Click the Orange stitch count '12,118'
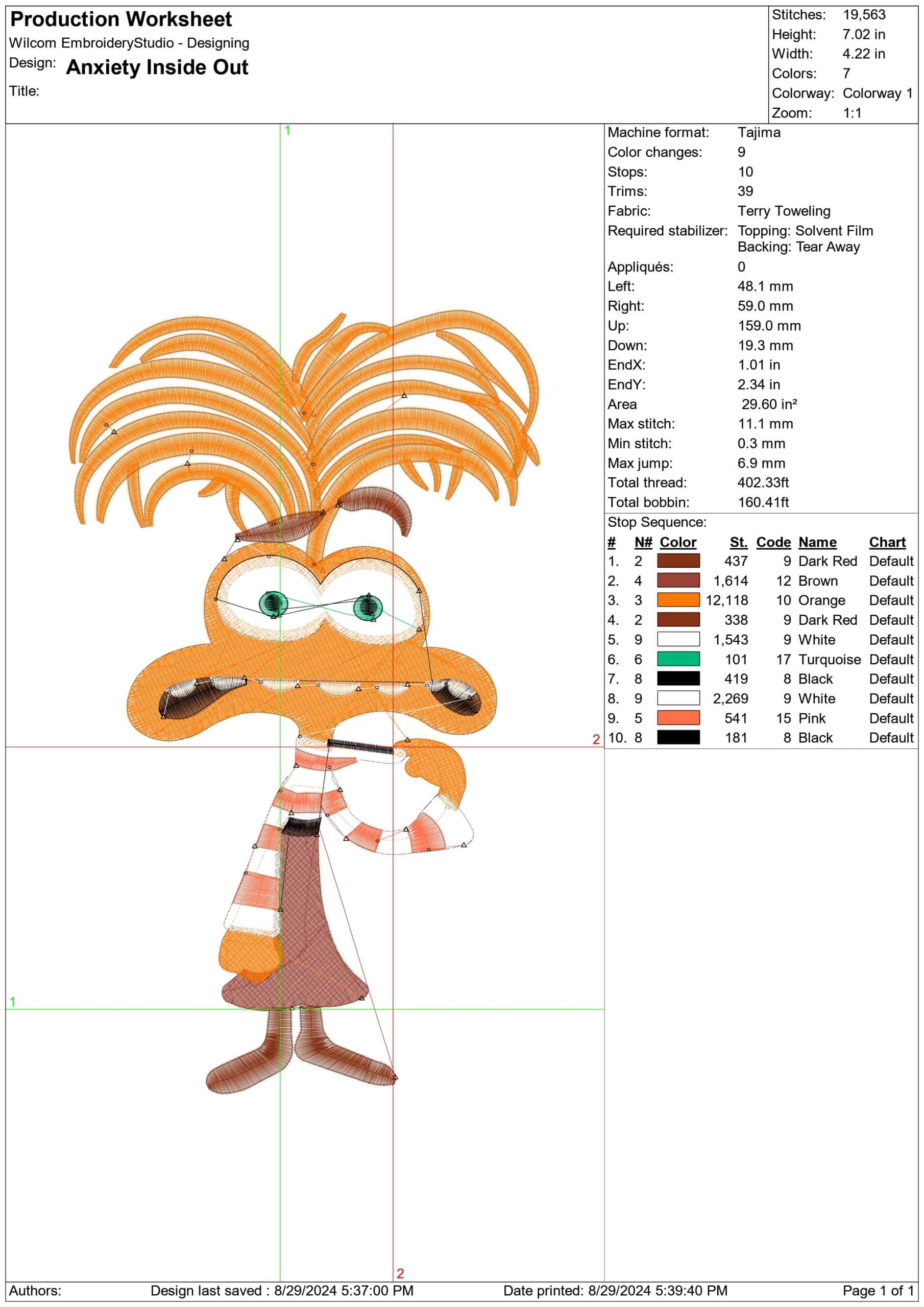The height and width of the screenshot is (1307, 924). (x=726, y=600)
